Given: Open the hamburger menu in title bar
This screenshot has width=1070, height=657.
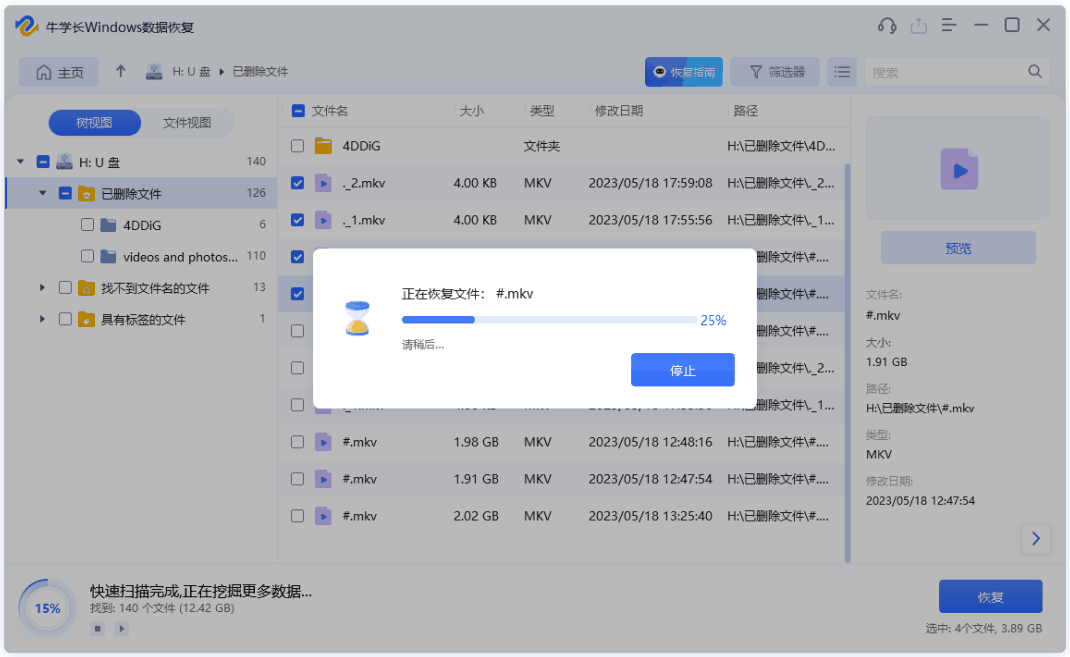Looking at the screenshot, I should tap(948, 25).
